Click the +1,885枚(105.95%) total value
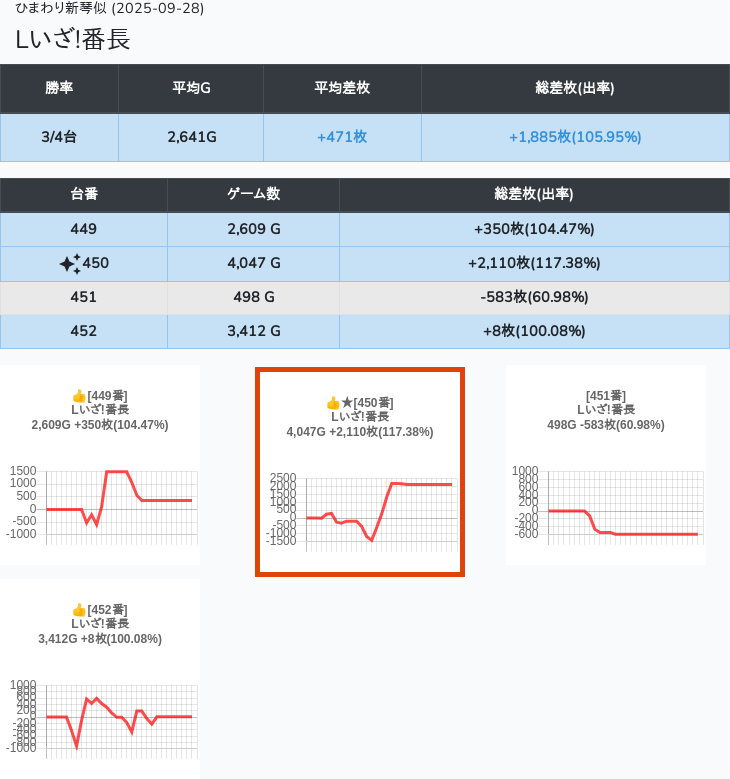Screen dimensions: 730x779 click(x=575, y=137)
